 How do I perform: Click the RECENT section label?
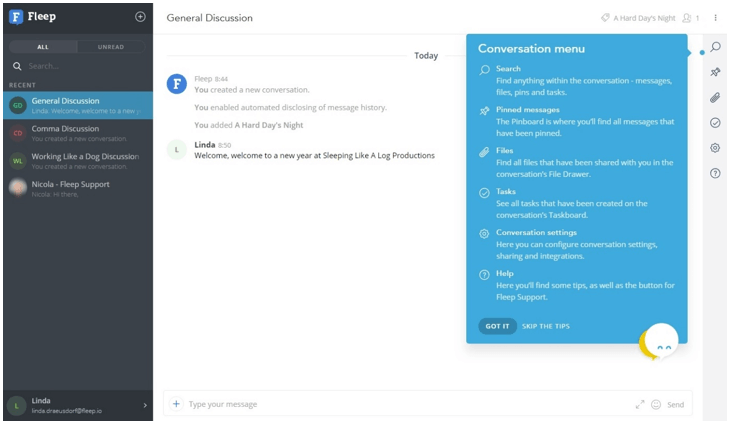coord(22,85)
